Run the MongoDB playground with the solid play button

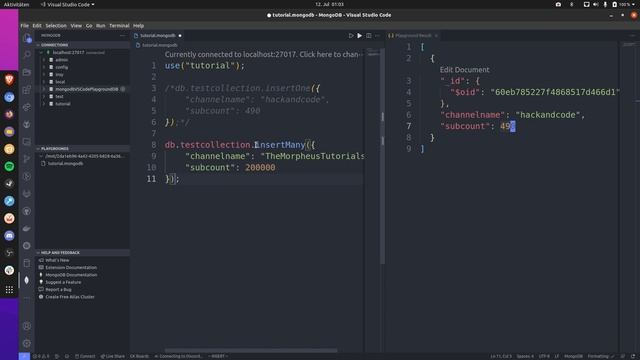(360, 36)
